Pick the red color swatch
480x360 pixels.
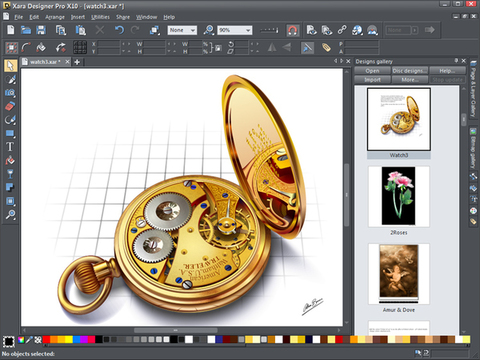pyautogui.click(x=46, y=339)
